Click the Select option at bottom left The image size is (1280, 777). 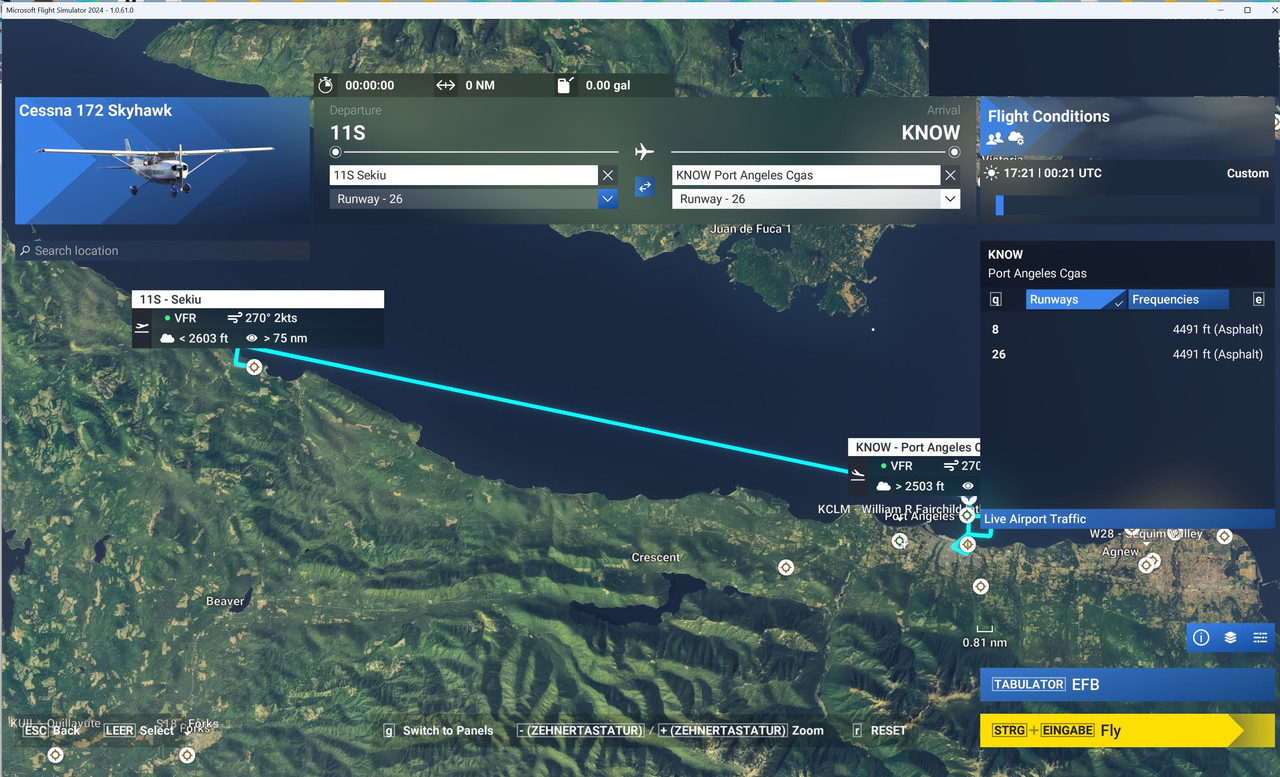click(139, 731)
